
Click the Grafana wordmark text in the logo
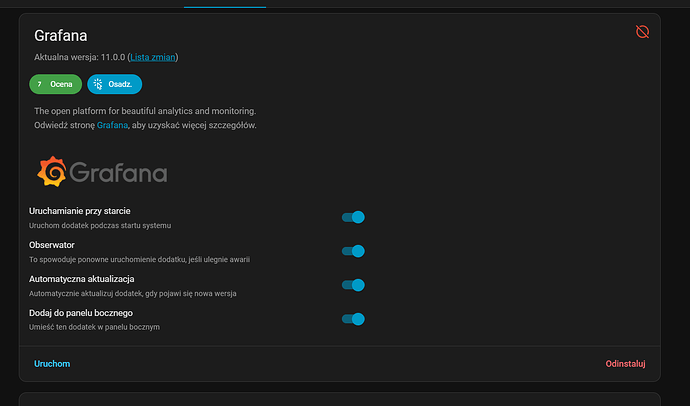coord(118,173)
